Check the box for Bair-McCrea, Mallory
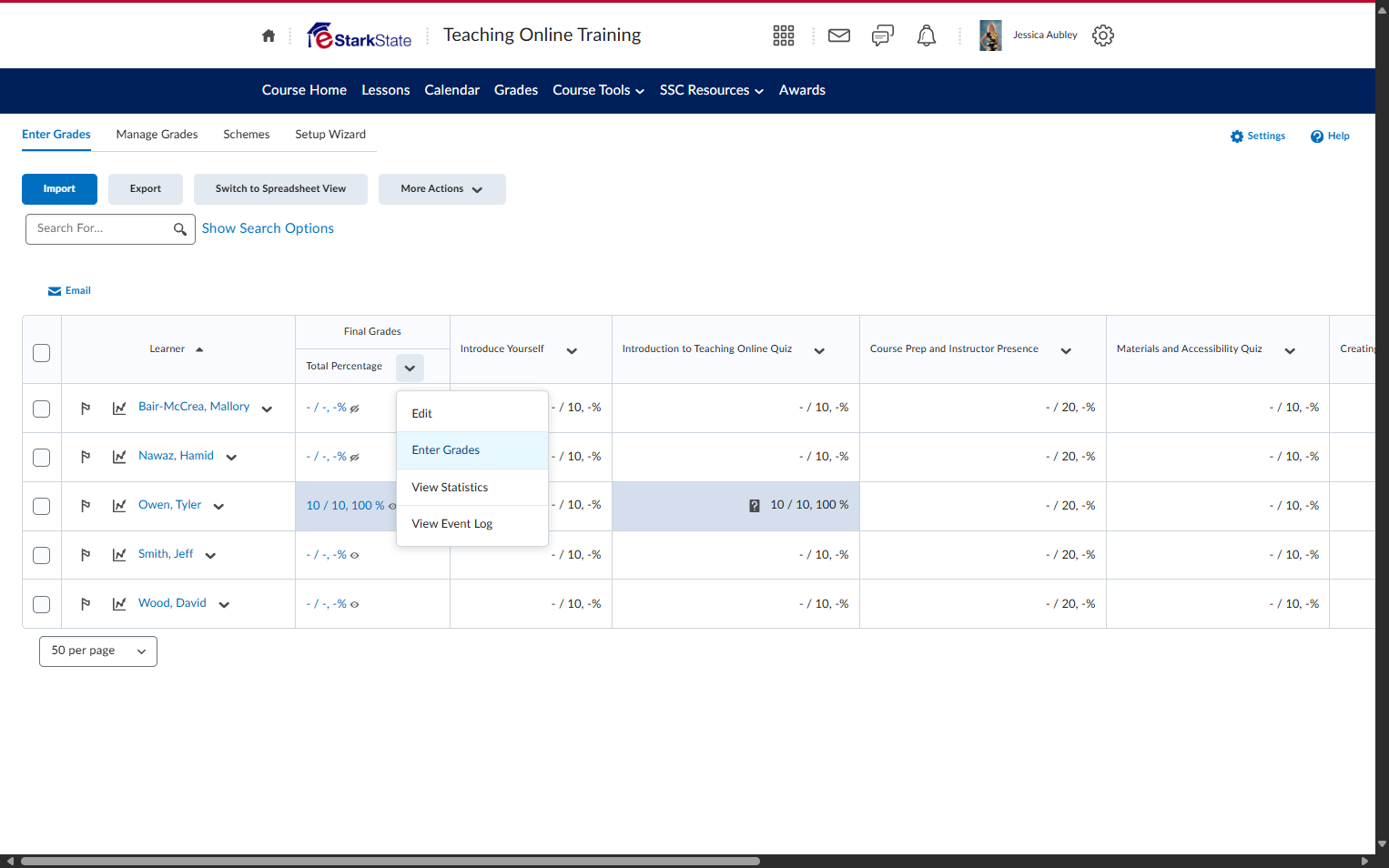1389x868 pixels. coord(42,409)
